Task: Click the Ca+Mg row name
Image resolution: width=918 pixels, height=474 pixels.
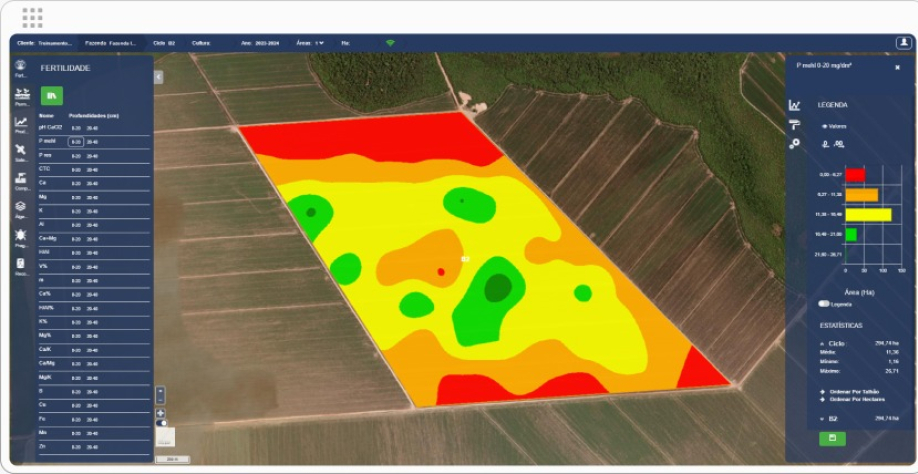Action: 47,239
